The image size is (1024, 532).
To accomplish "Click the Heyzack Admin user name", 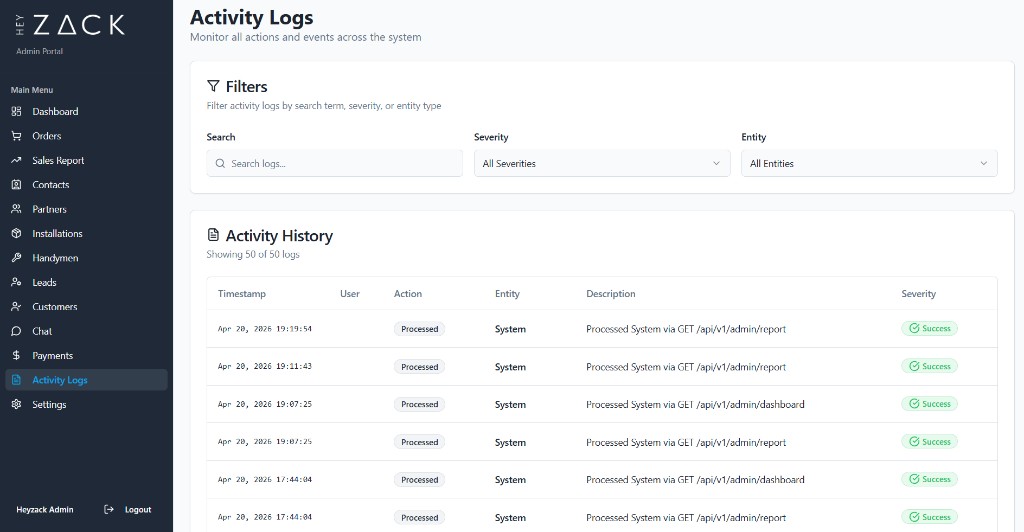I will tap(45, 510).
